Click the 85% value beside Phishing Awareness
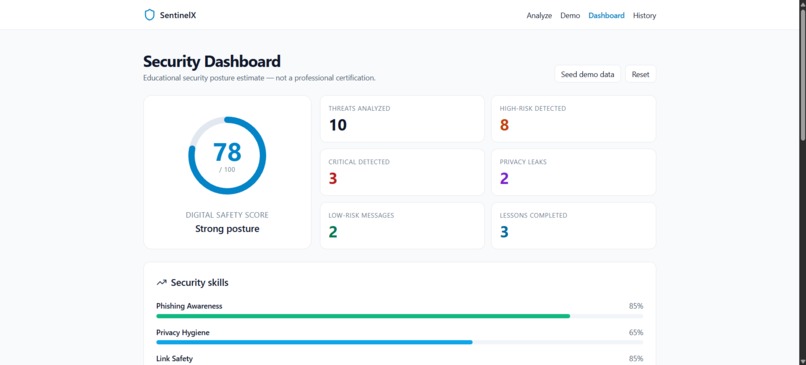Viewport: 806px width, 365px height. click(636, 306)
